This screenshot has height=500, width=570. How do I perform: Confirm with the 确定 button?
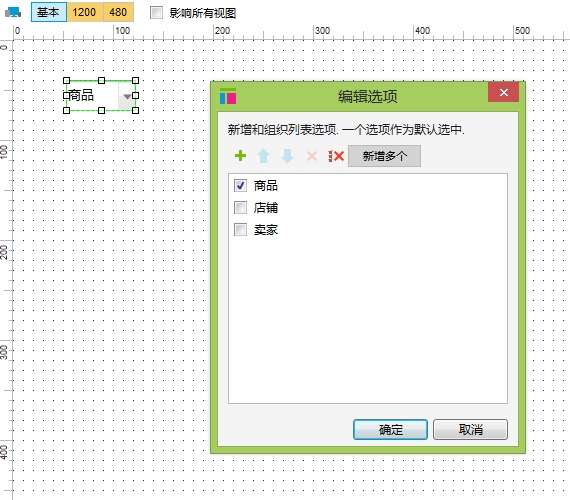(x=390, y=429)
